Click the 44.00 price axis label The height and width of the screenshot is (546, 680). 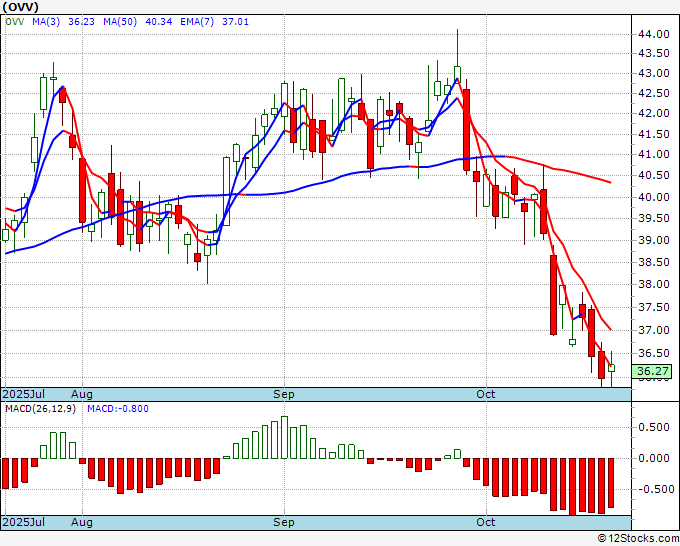[654, 34]
